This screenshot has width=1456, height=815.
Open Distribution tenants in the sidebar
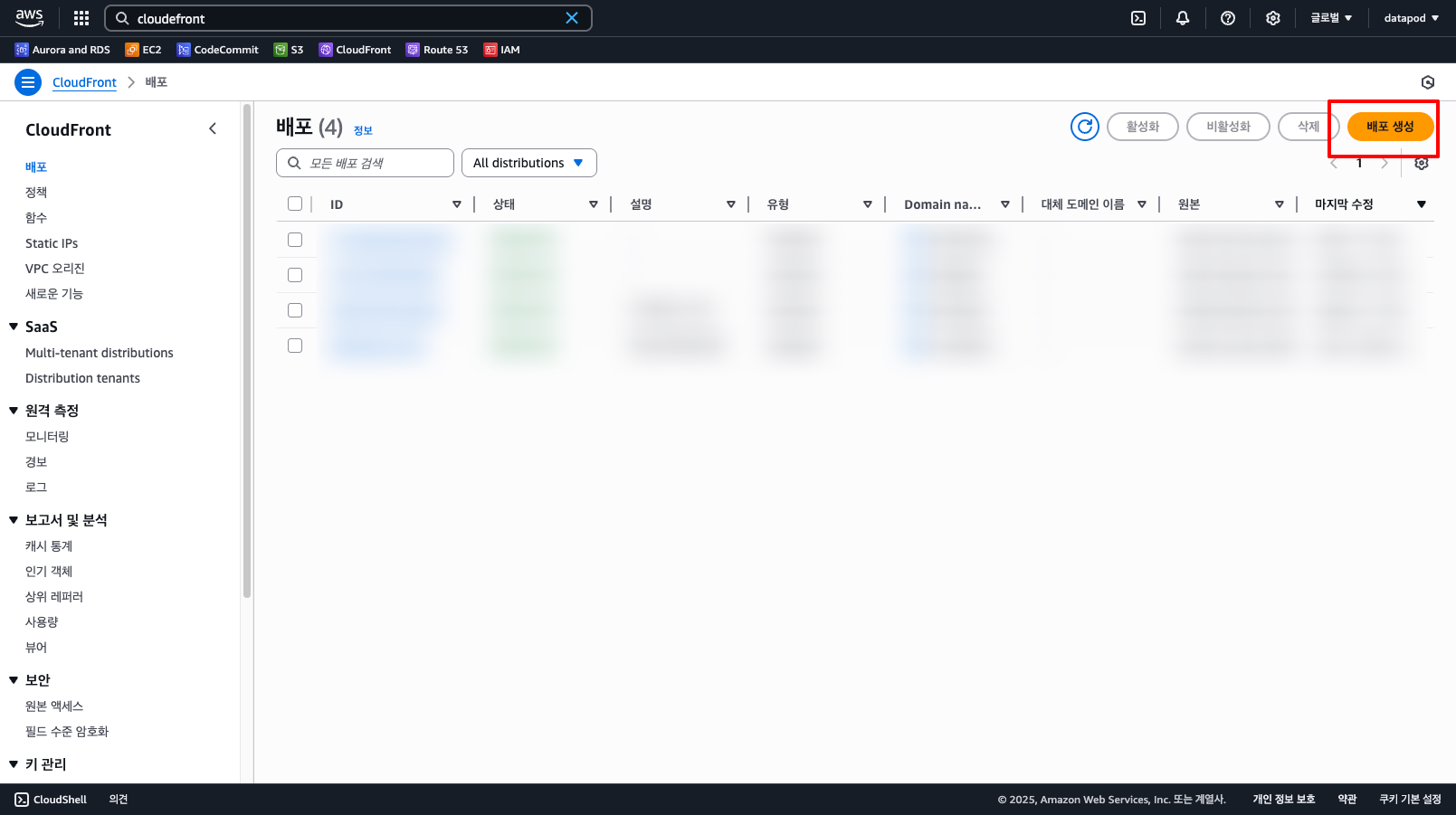(x=82, y=378)
